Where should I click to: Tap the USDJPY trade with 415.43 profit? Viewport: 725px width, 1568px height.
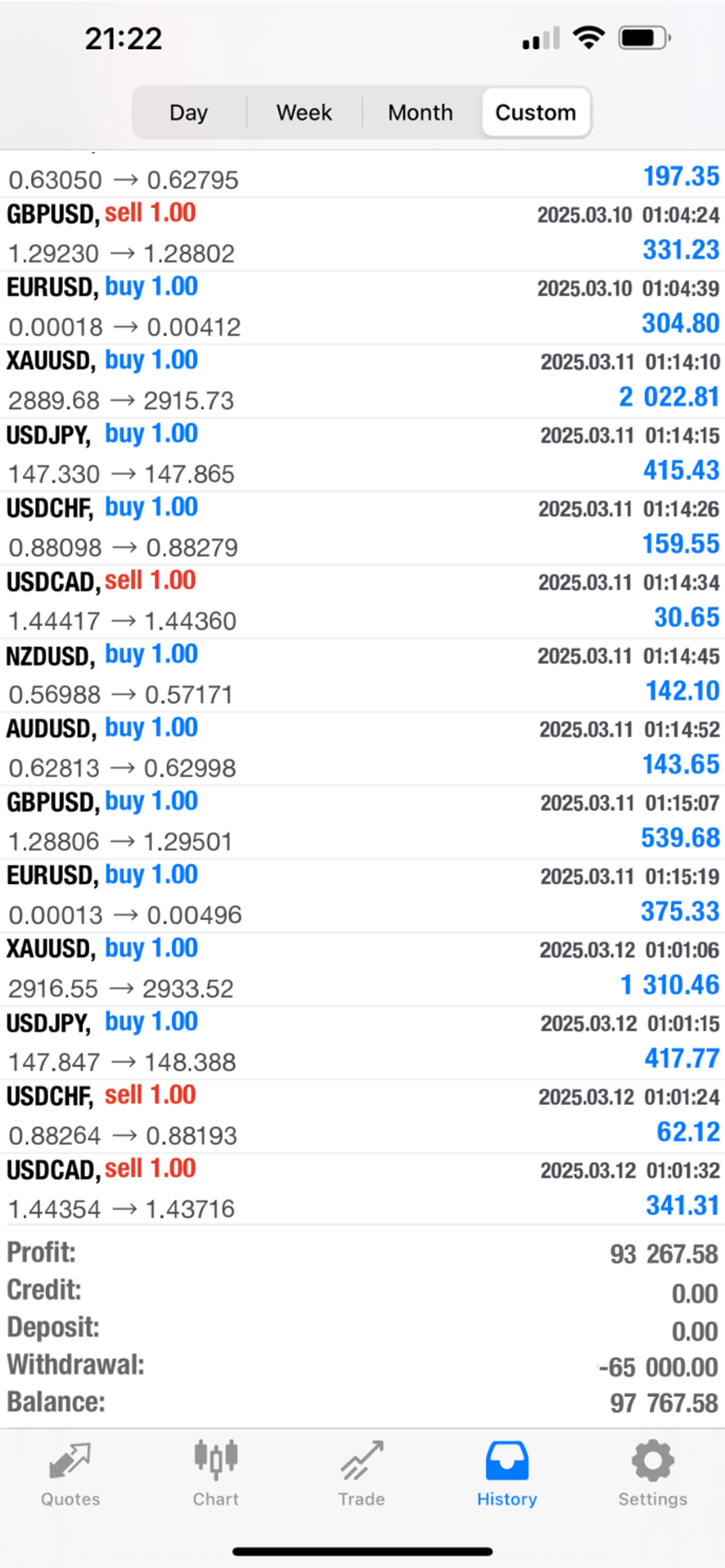click(362, 454)
